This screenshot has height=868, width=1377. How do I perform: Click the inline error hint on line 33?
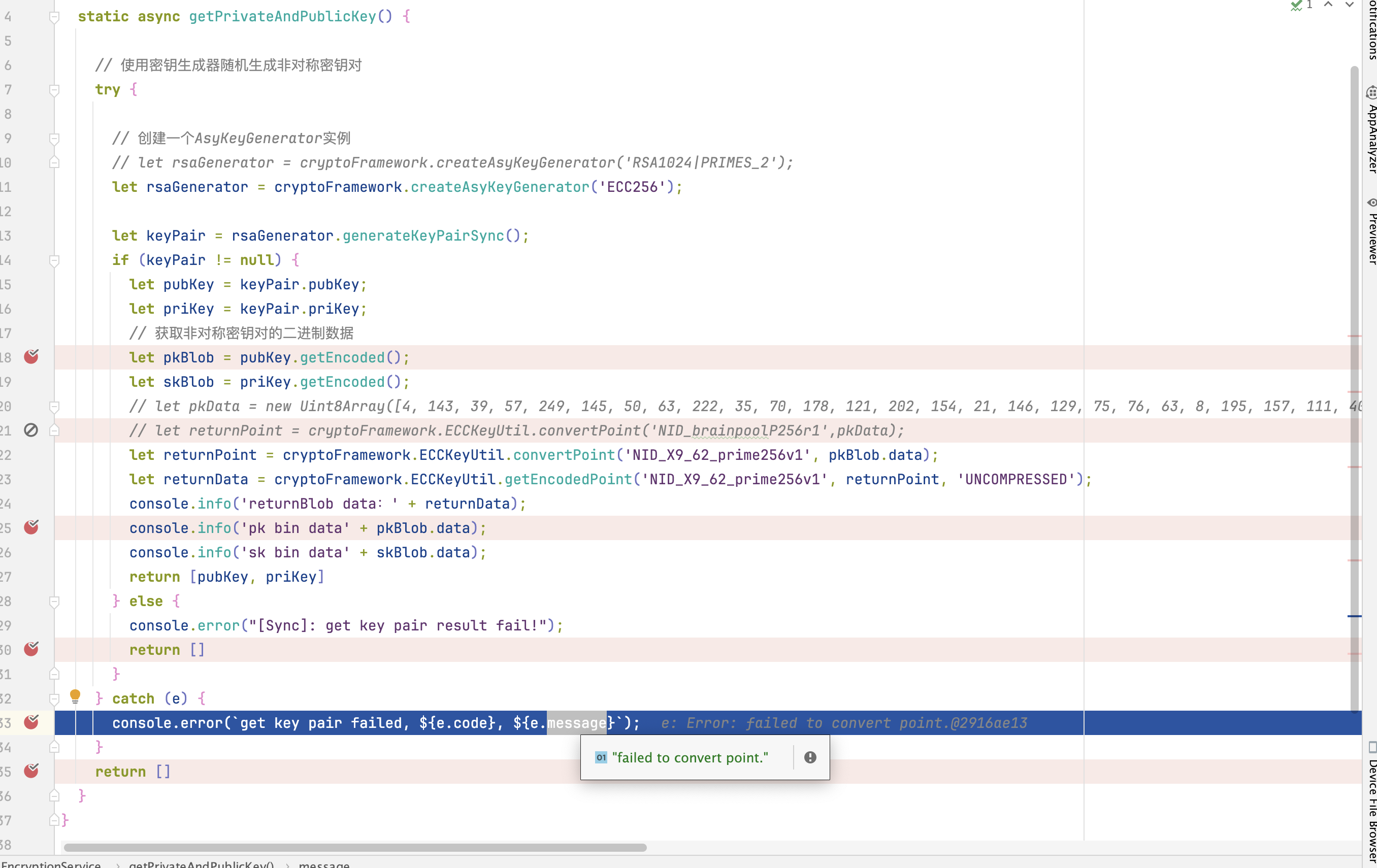point(844,723)
